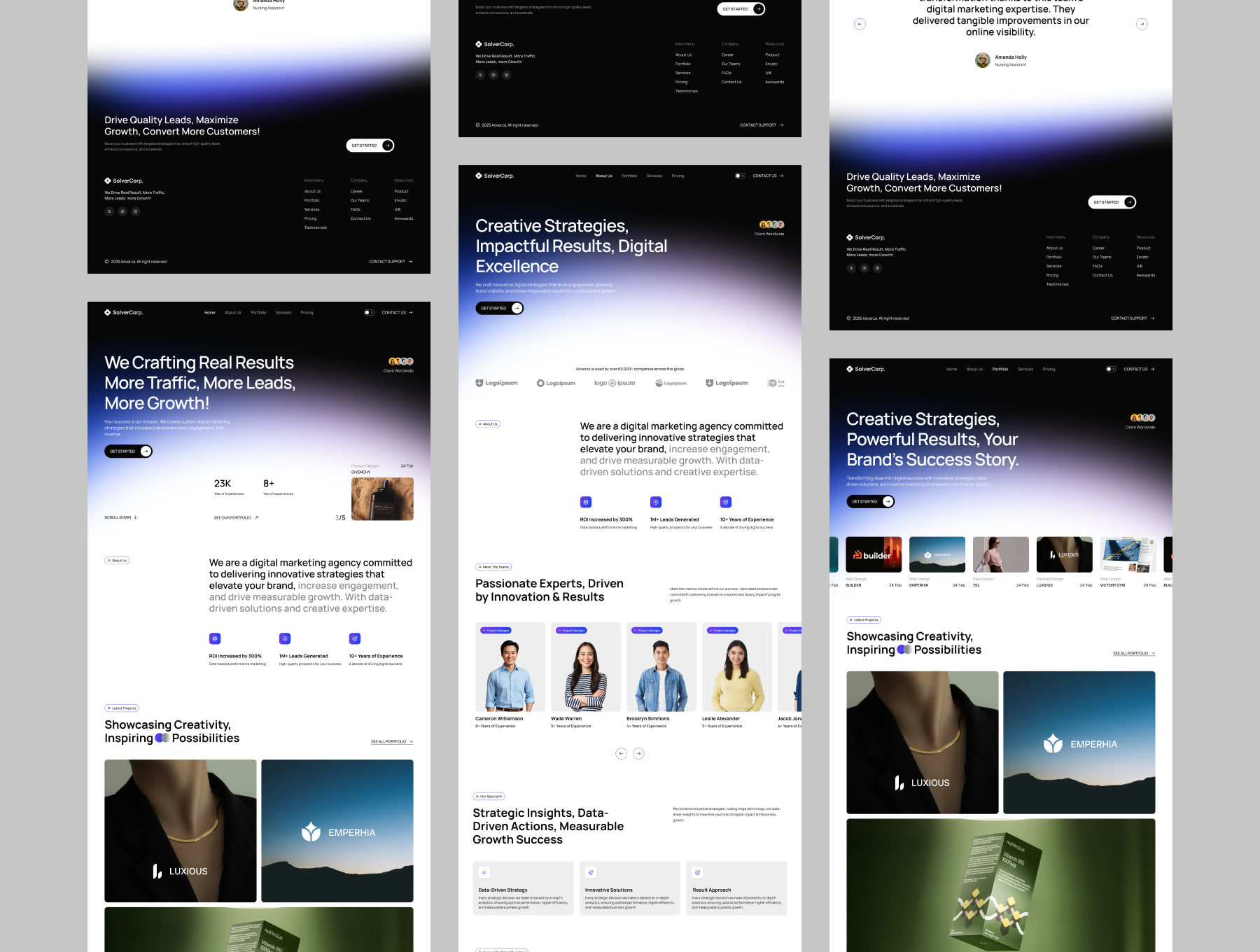Click CONTACT SUPPORT in the top-middle mockup footer

coord(762,125)
